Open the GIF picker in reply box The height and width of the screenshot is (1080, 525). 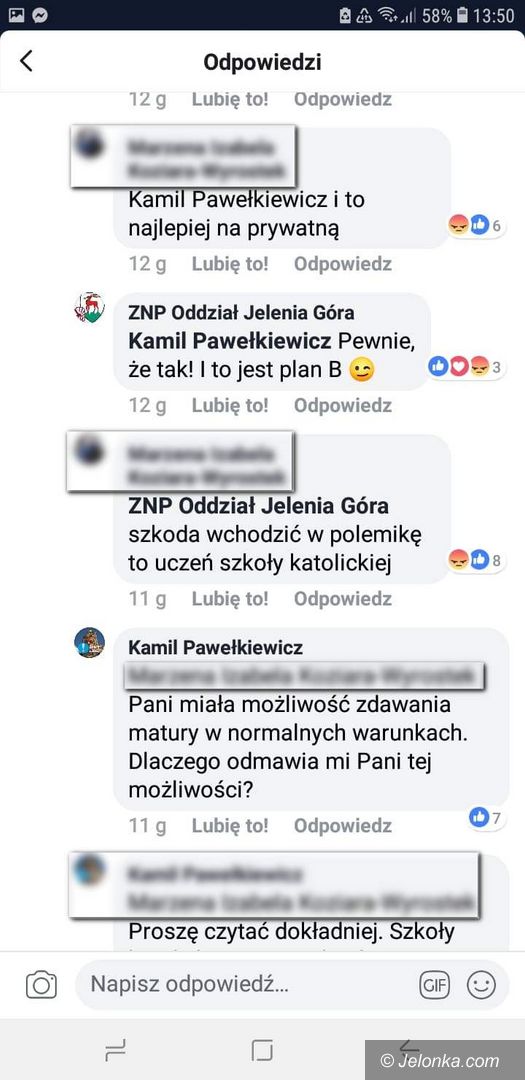435,984
